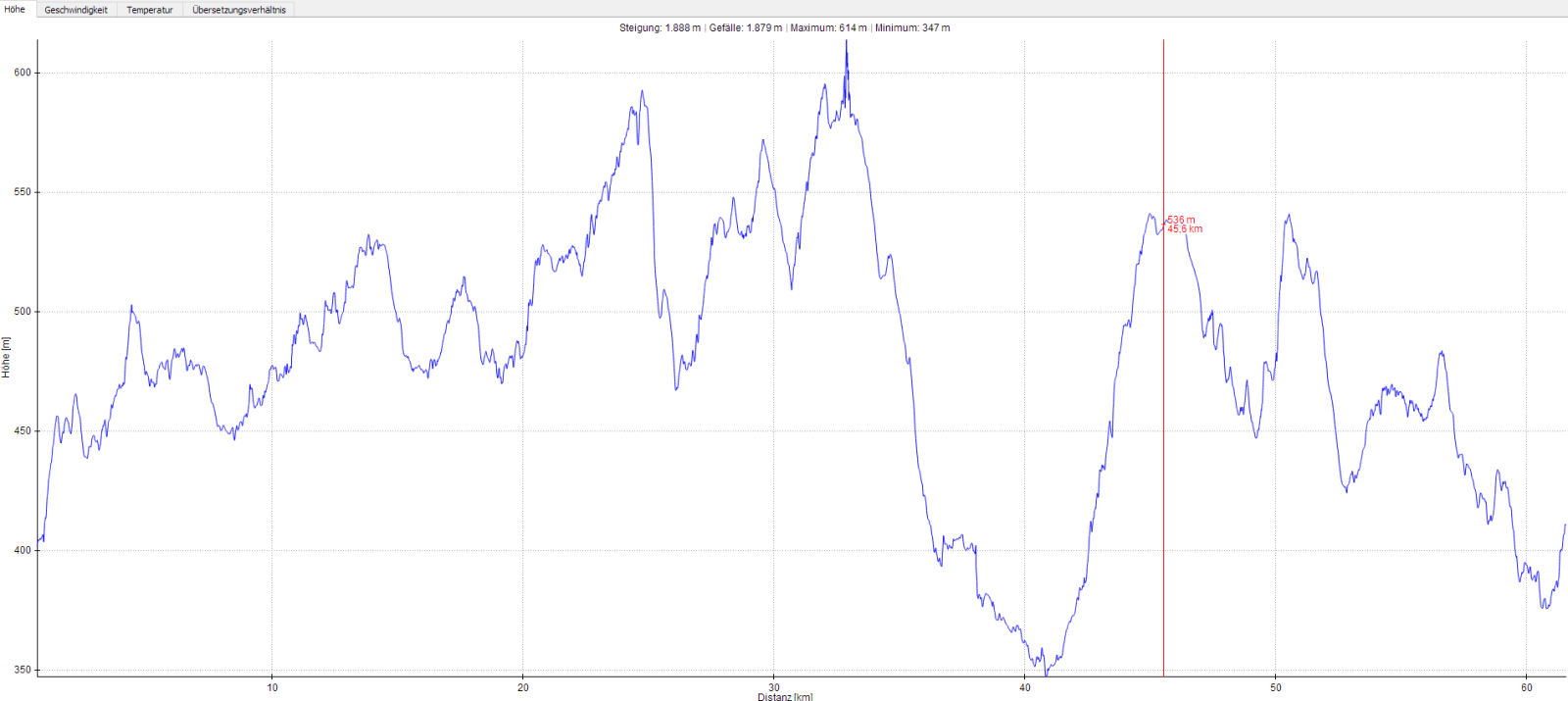
Task: Click the Höhe [m] vertical axis title
Action: tap(6, 358)
